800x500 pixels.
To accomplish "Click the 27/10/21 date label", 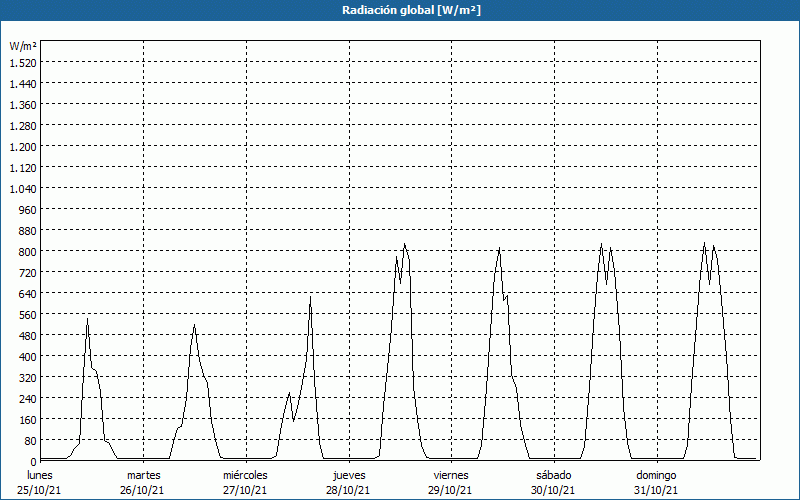I will 245,490.
